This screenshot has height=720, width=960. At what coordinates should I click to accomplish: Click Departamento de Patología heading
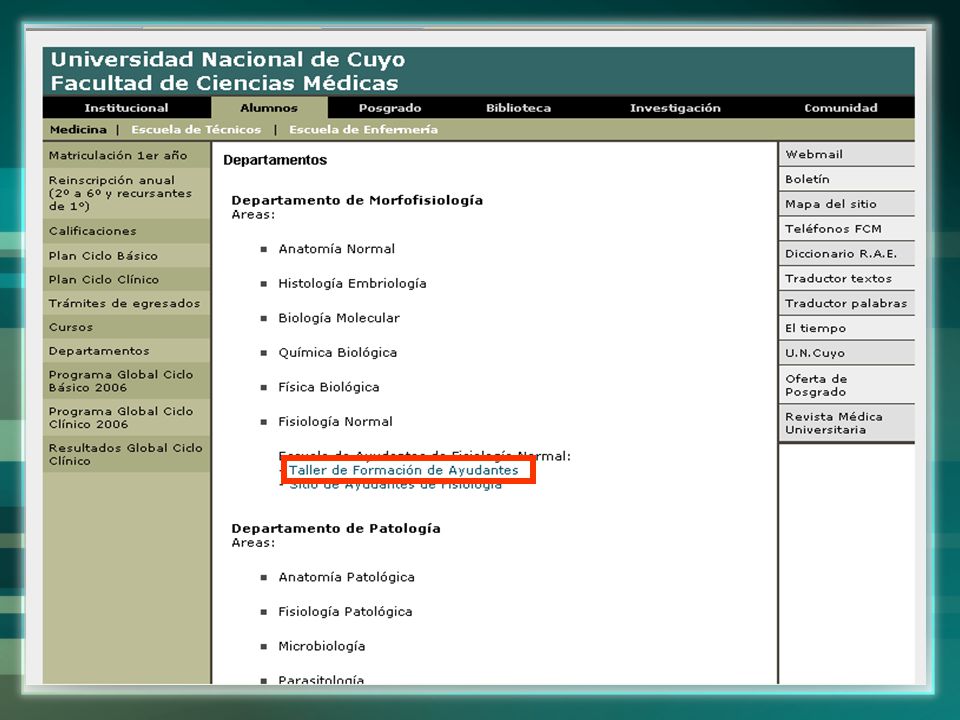(336, 528)
